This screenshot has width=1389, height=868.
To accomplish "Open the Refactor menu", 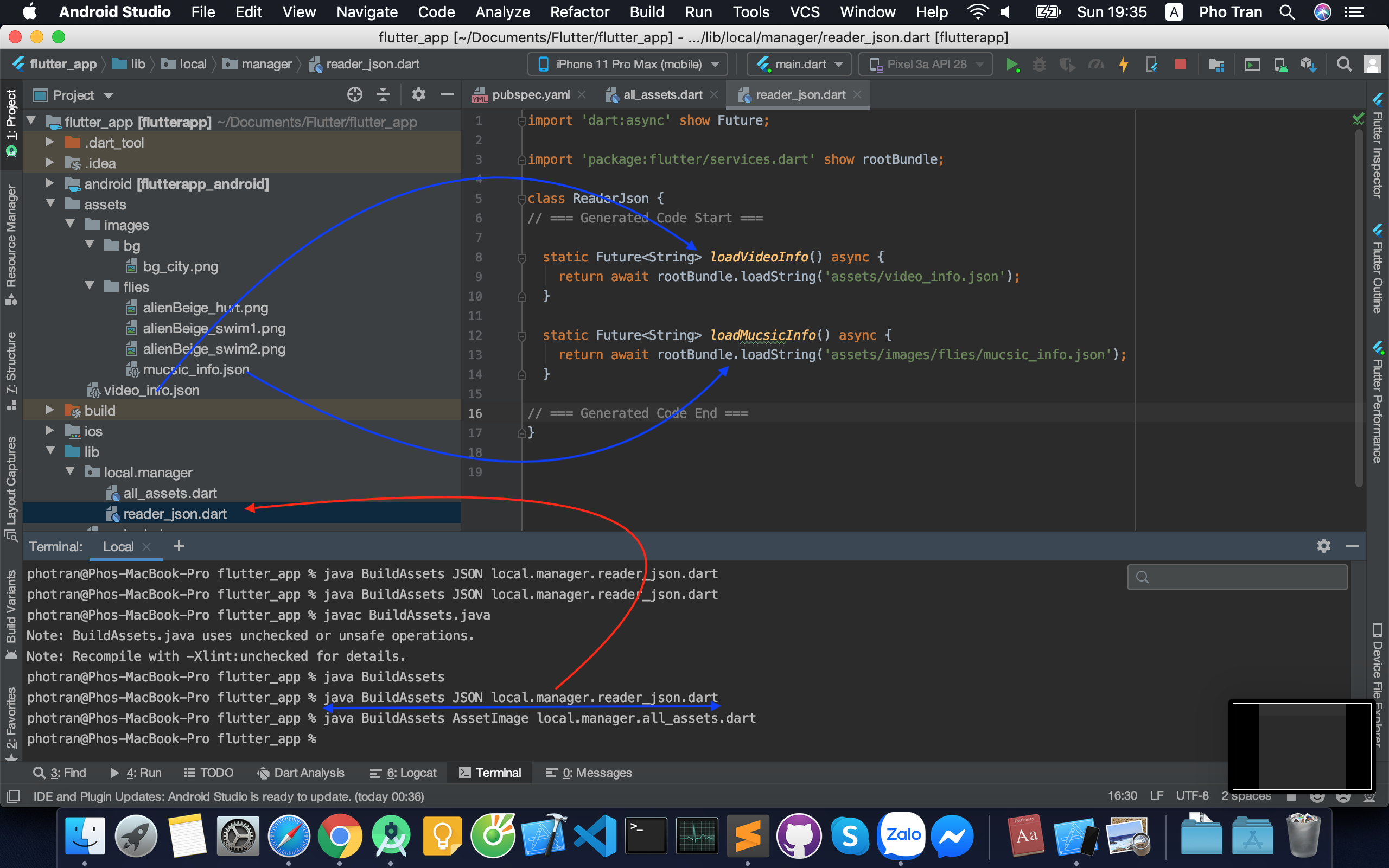I will click(x=579, y=12).
